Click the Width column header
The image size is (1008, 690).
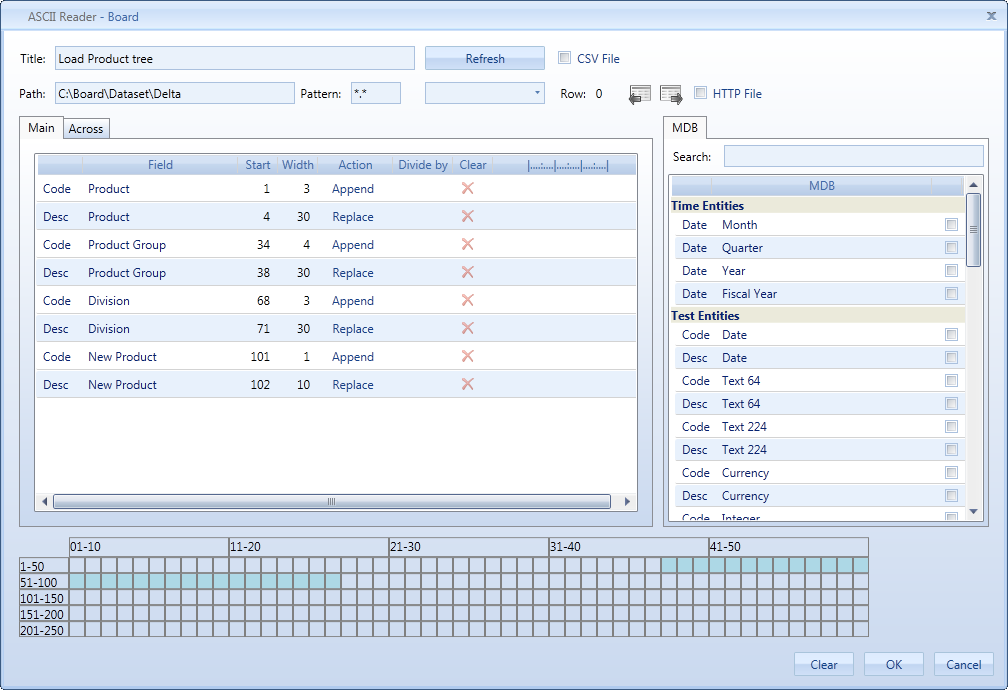pos(298,165)
